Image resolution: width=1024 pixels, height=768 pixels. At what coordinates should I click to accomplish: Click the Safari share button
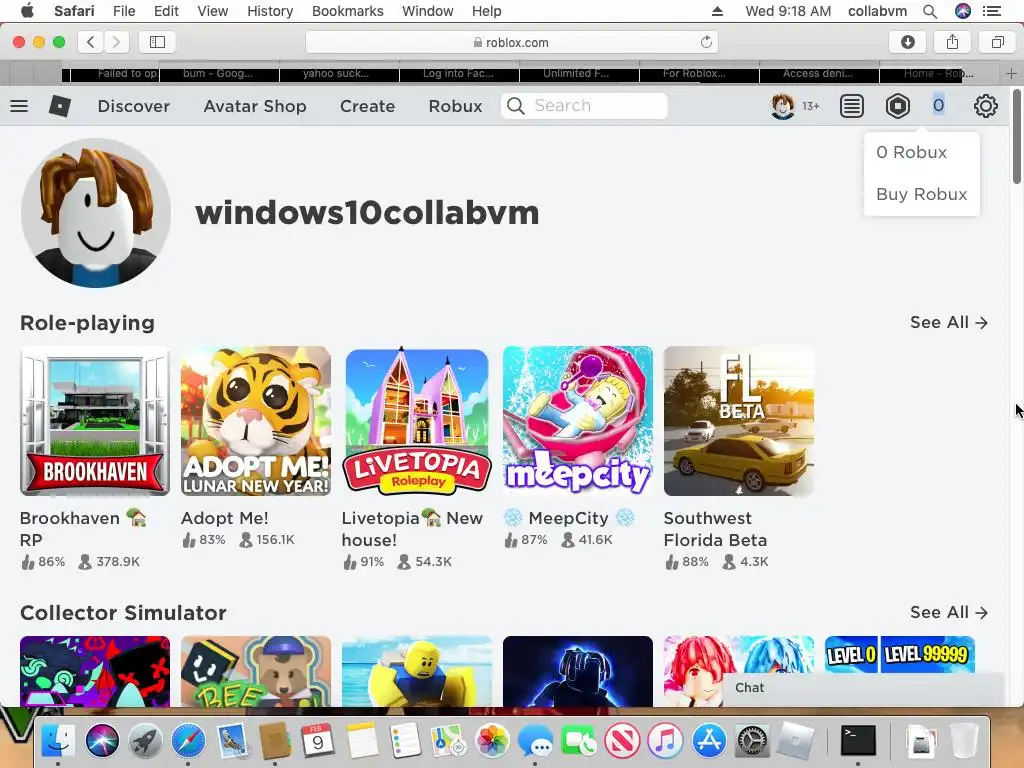[x=953, y=42]
